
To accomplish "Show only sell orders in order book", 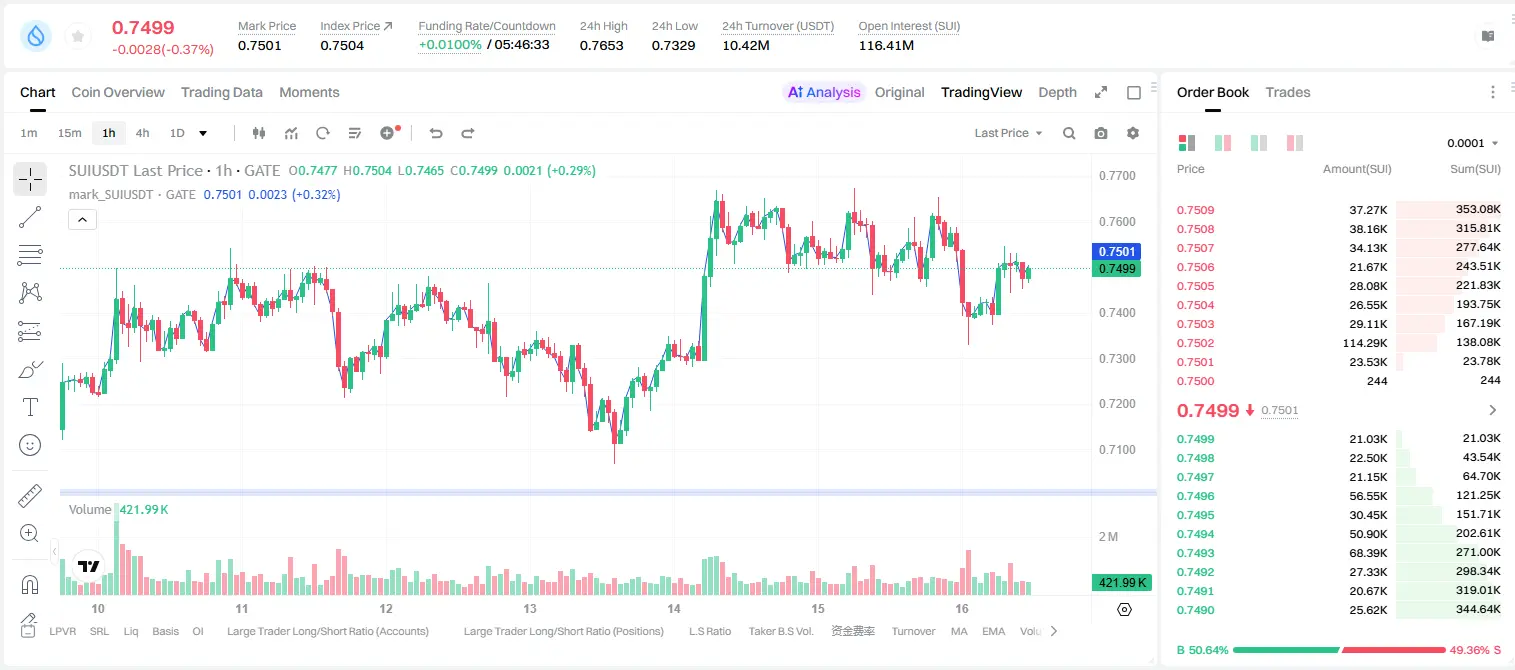I will point(1295,143).
